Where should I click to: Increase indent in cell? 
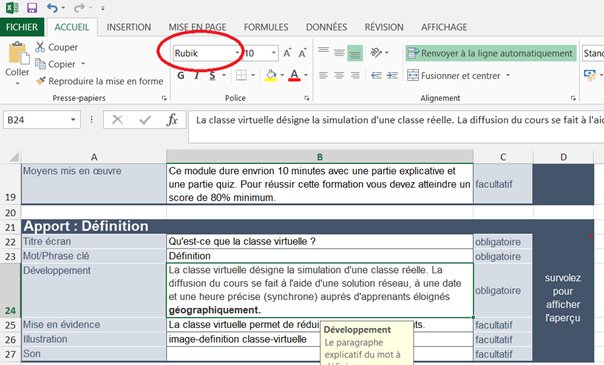pos(392,75)
